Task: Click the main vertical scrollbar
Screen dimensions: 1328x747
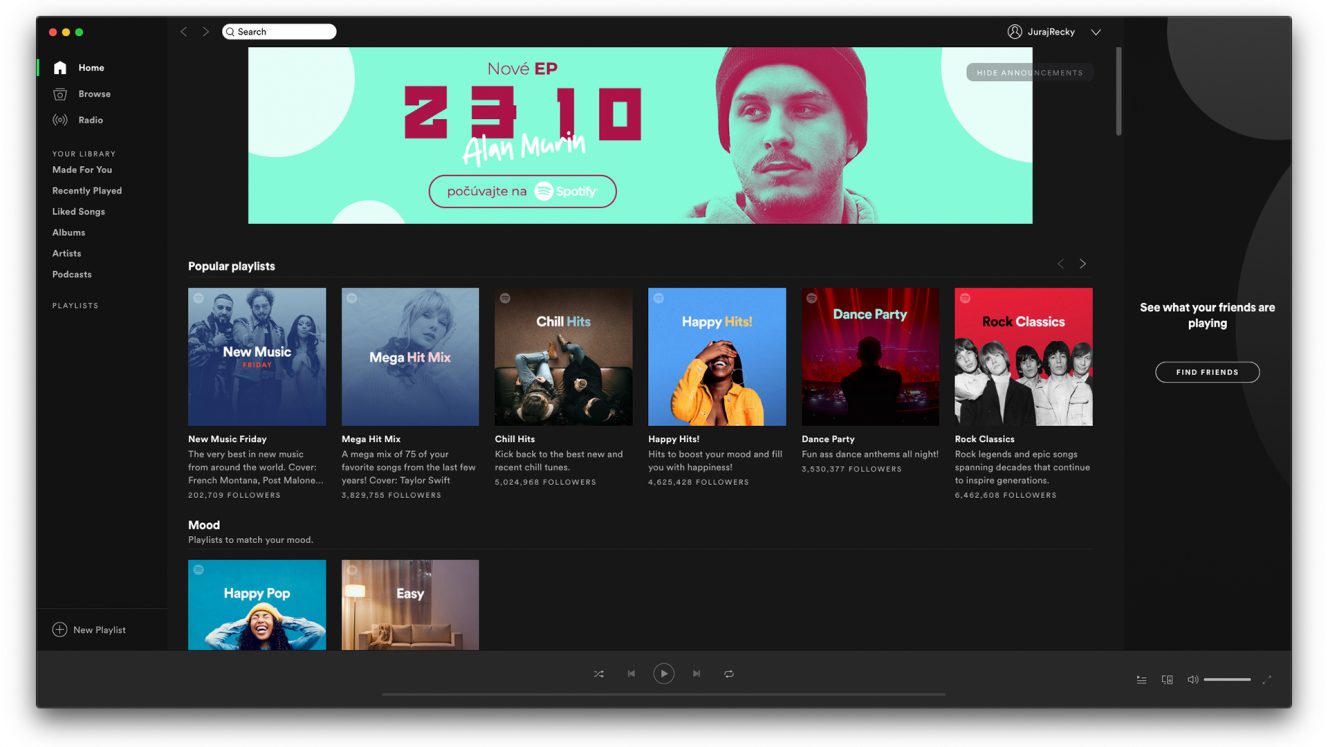Action: (1119, 92)
